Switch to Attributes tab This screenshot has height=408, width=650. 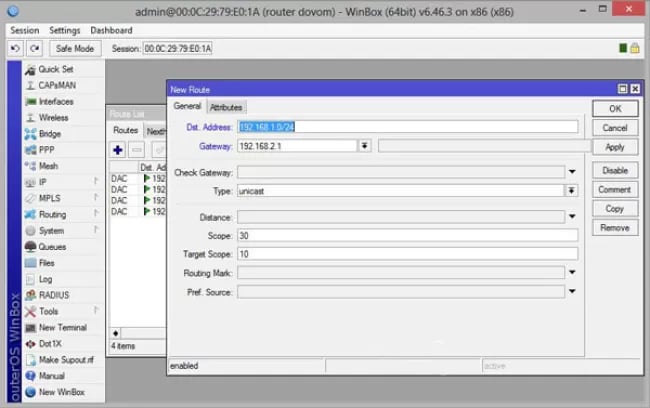pyautogui.click(x=226, y=107)
